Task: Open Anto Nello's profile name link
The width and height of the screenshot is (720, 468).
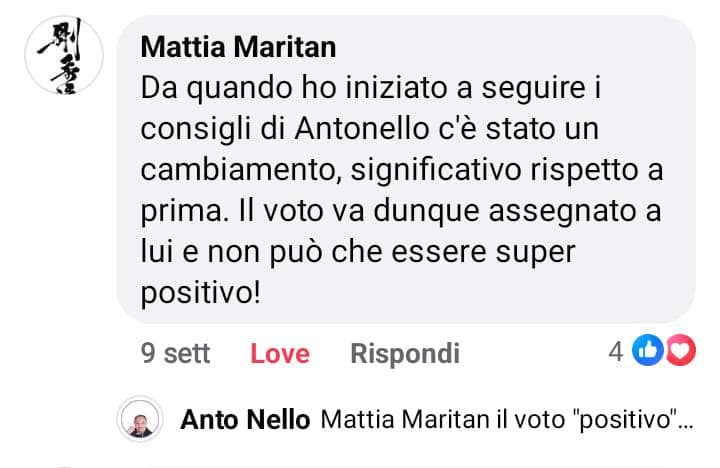Action: (x=246, y=420)
